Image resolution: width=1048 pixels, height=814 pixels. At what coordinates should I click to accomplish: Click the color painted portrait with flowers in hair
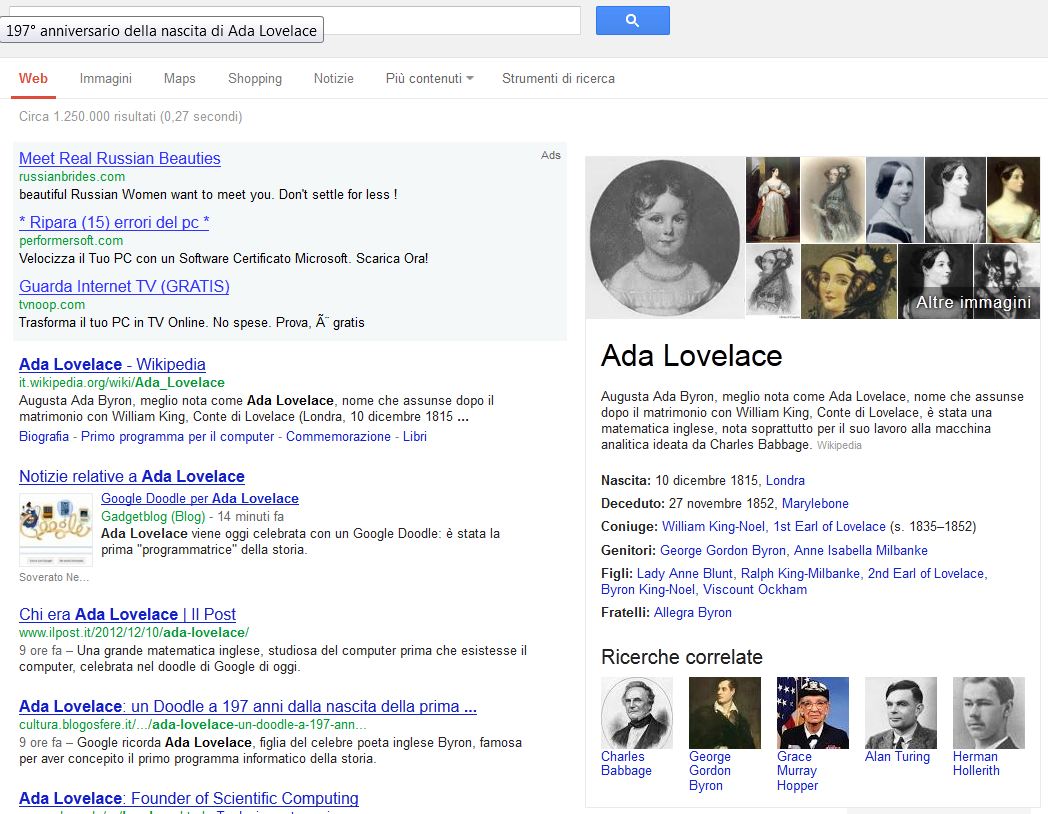click(849, 281)
